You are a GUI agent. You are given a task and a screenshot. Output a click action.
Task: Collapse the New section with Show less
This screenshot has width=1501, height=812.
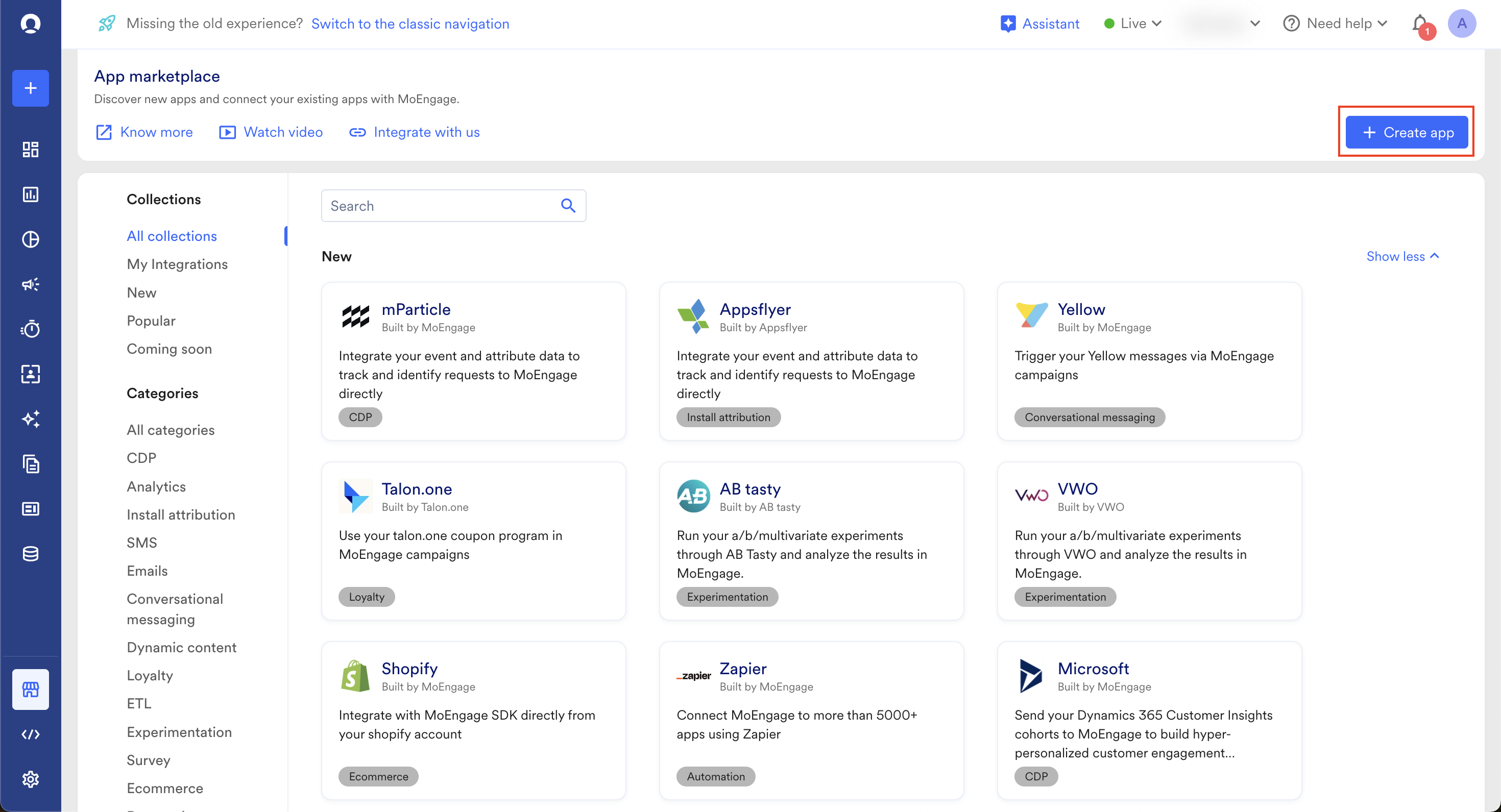(x=1403, y=256)
